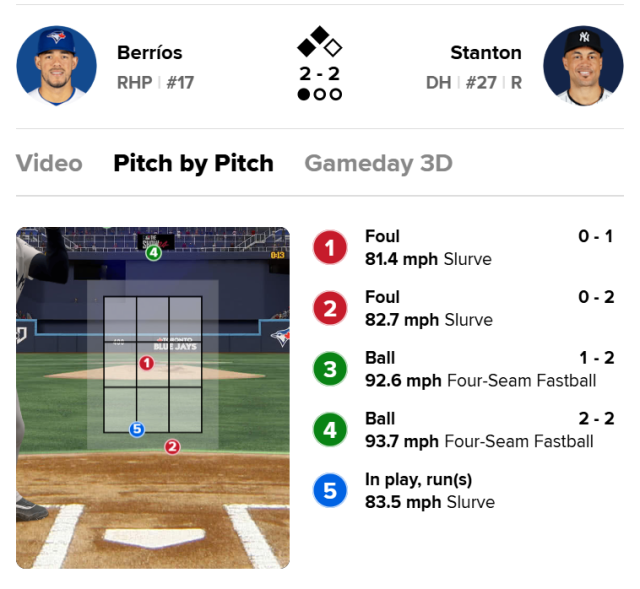The image size is (640, 589).
Task: Select the In play, run(s) pitch entry
Action: tap(463, 490)
